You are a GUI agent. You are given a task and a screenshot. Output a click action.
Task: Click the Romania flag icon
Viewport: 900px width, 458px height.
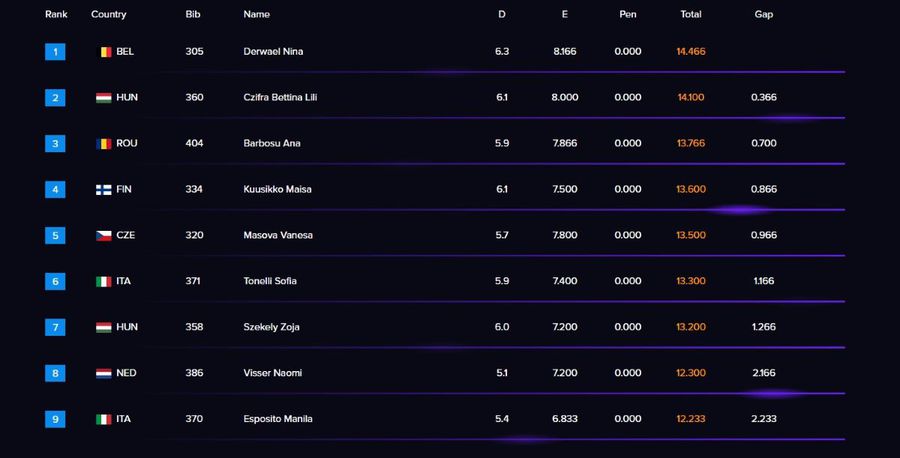104,143
